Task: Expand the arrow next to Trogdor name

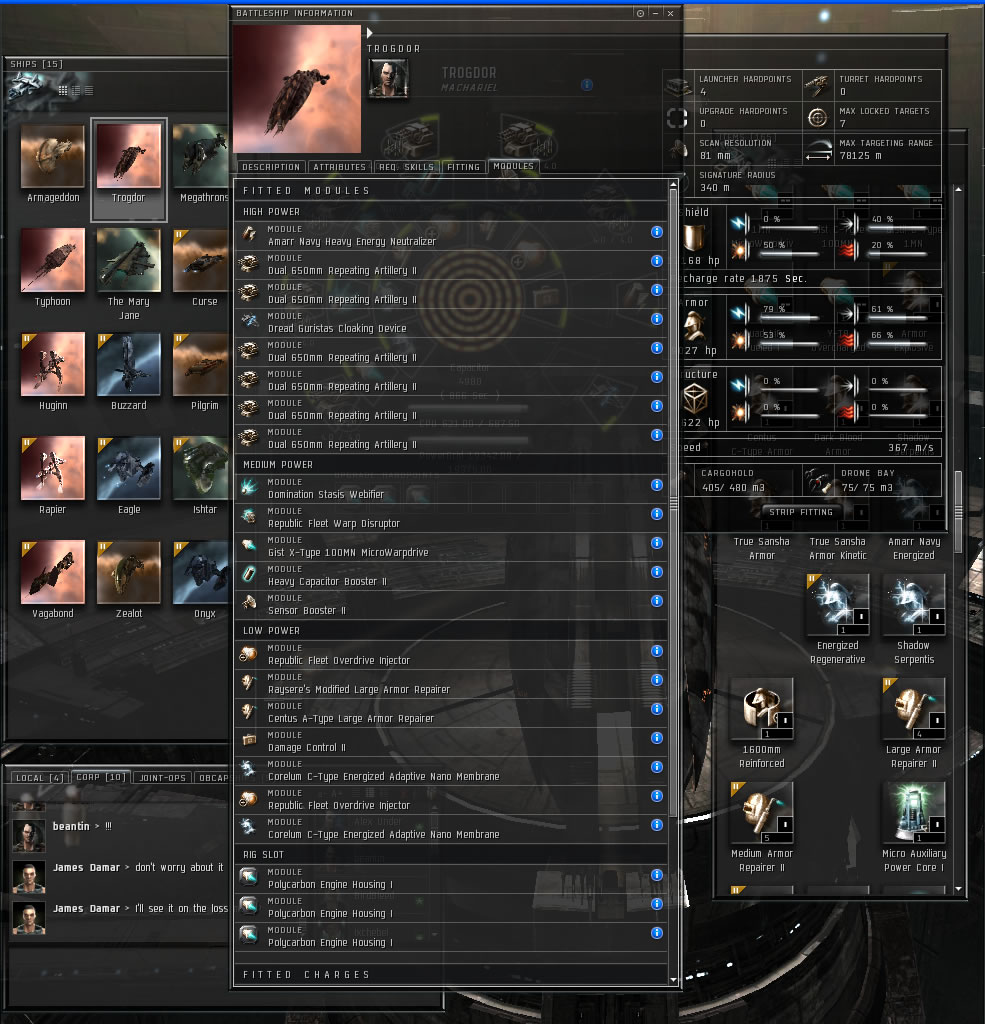Action: click(x=370, y=33)
